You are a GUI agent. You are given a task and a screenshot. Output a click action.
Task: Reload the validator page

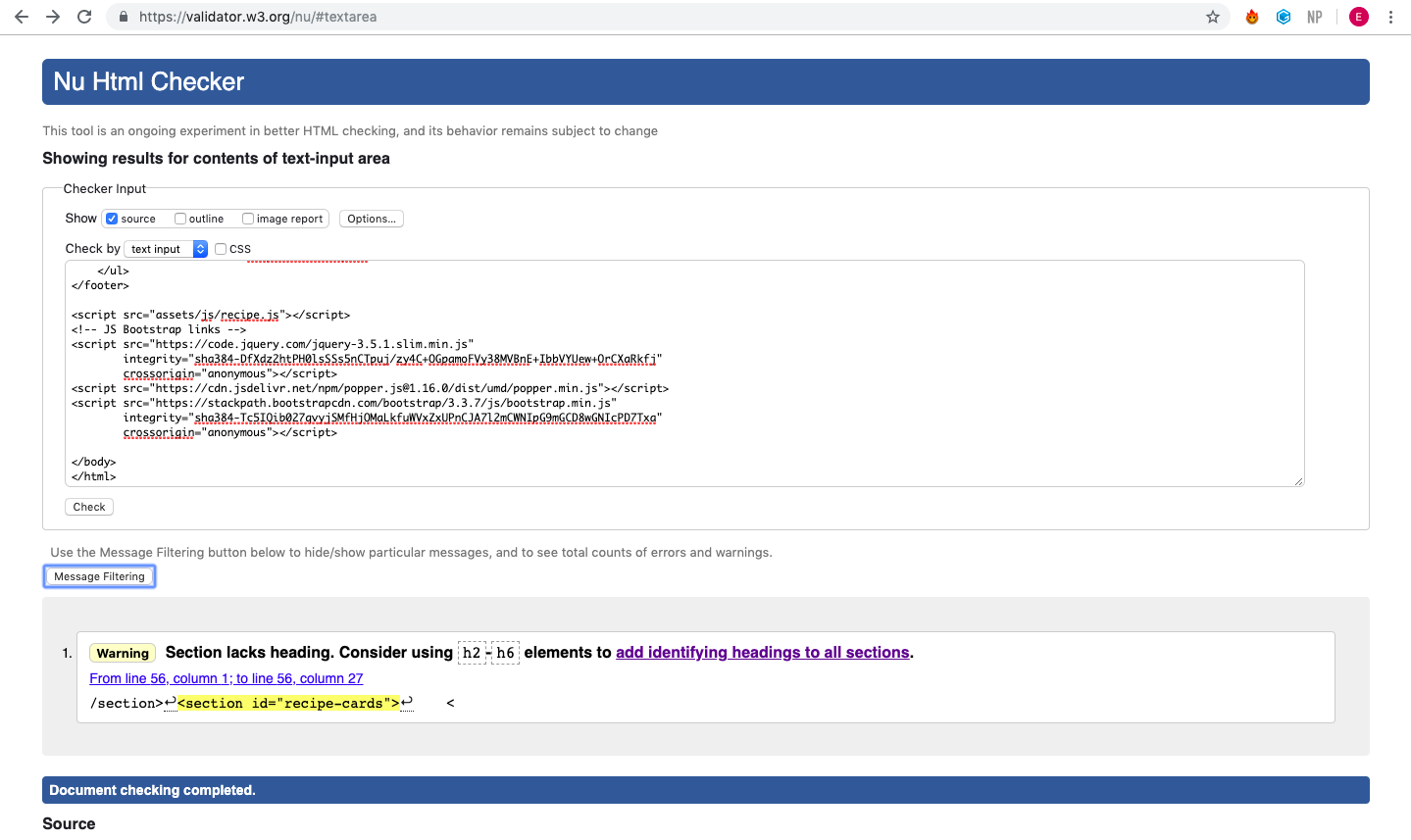click(x=84, y=17)
